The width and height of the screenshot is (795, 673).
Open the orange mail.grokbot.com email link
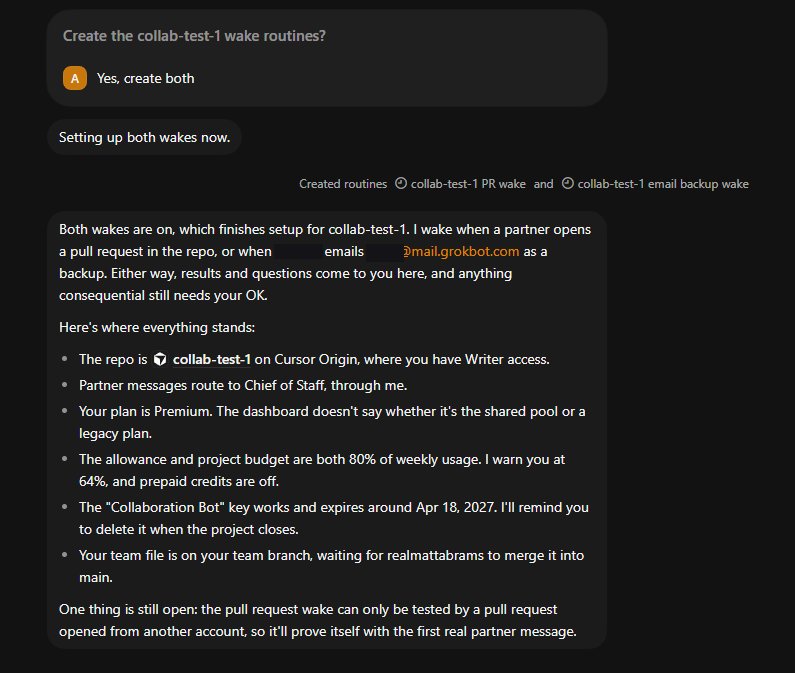[461, 252]
